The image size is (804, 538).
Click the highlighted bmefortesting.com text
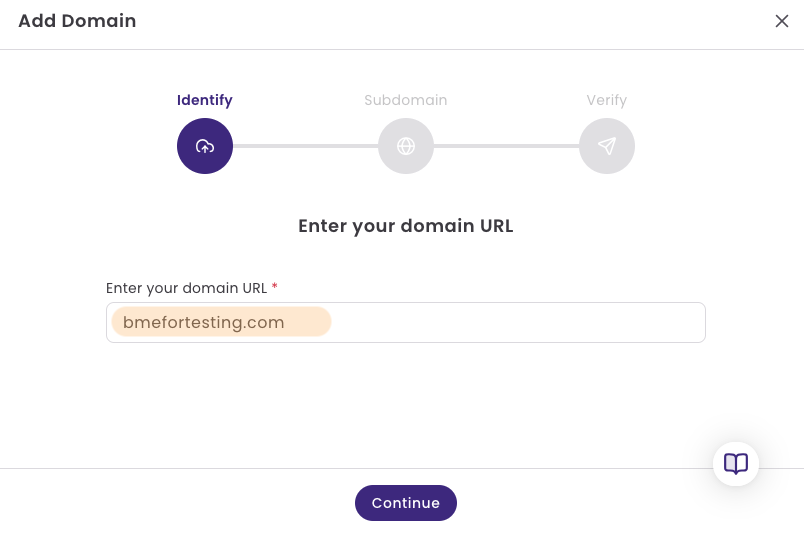click(204, 322)
